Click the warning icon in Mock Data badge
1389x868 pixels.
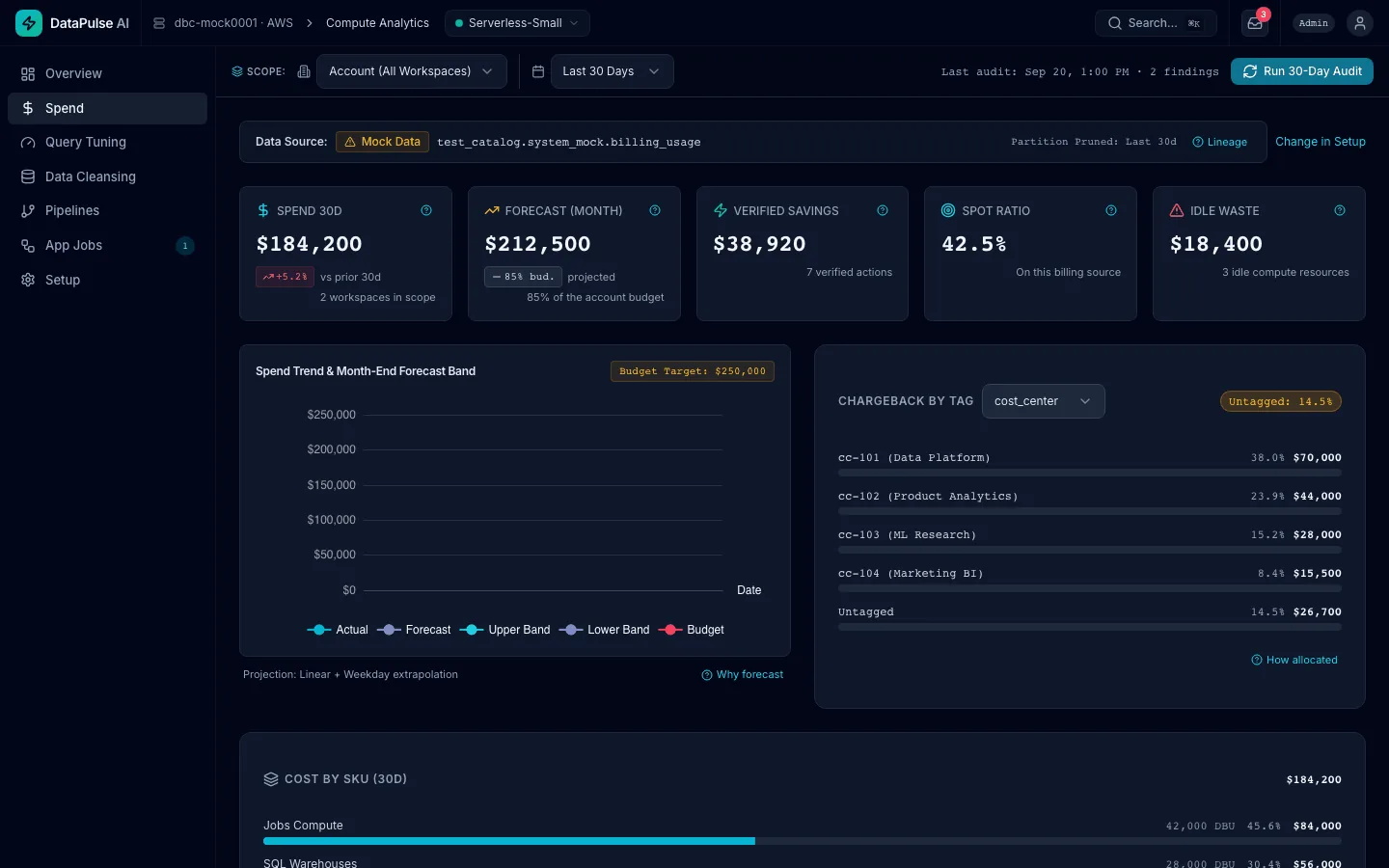point(350,142)
